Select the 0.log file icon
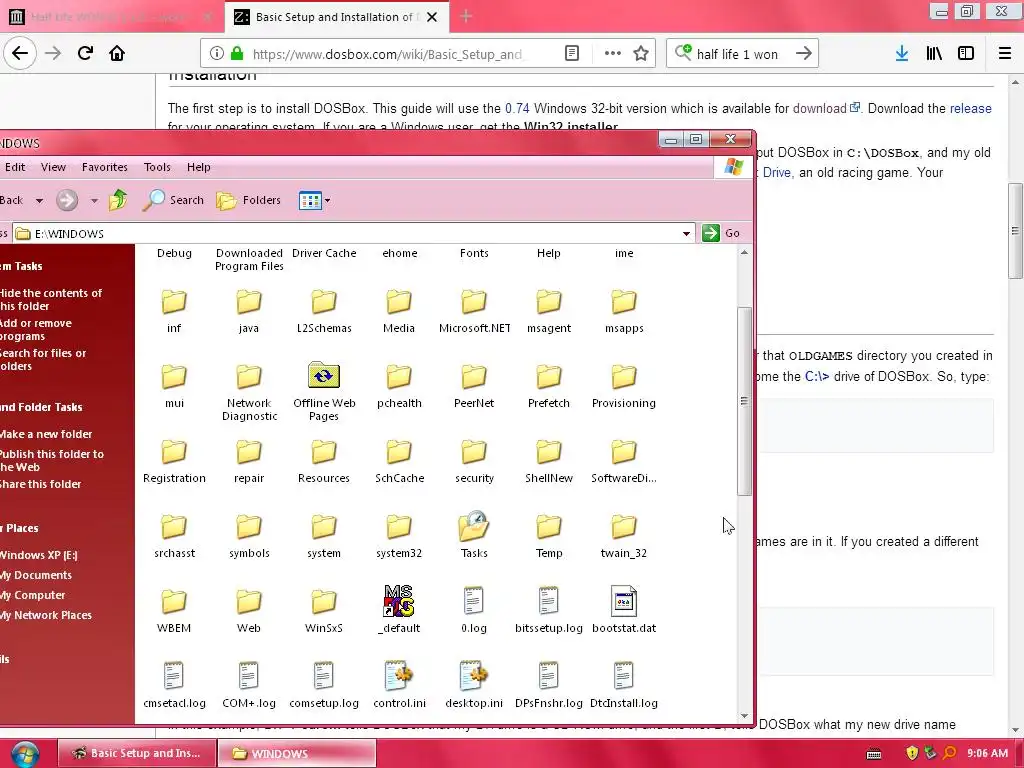 (473, 601)
